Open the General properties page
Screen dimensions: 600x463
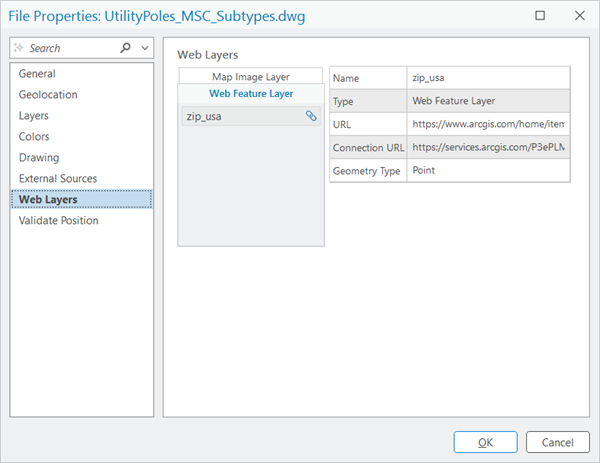(37, 74)
